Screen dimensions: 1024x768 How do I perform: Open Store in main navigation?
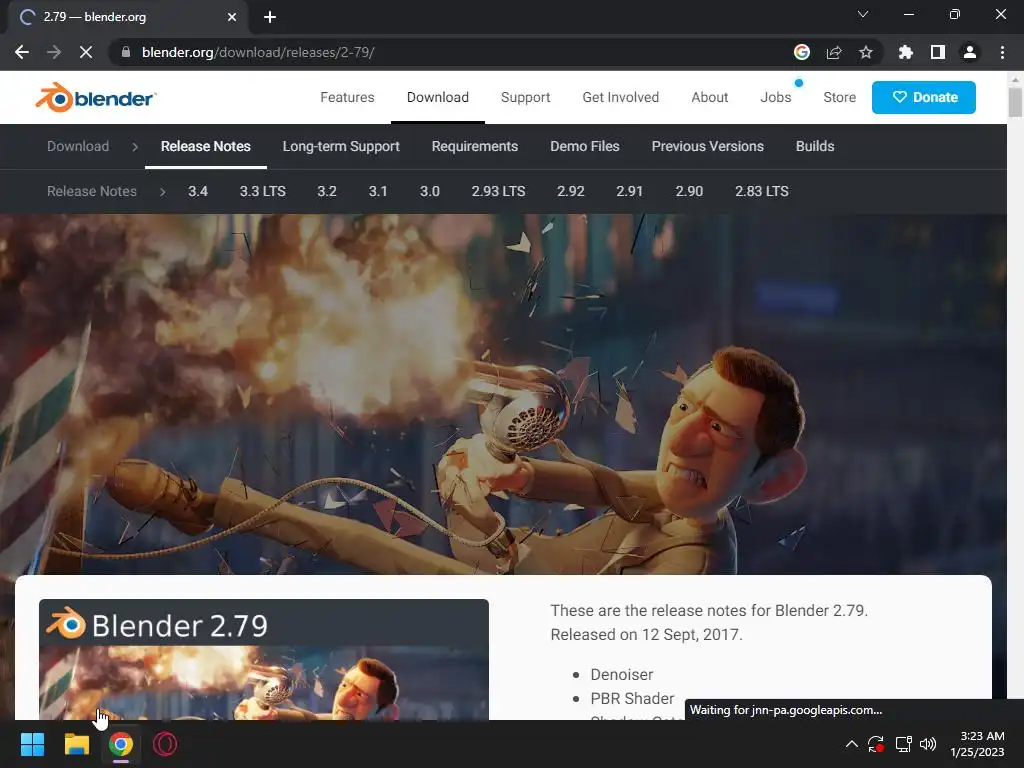(839, 97)
